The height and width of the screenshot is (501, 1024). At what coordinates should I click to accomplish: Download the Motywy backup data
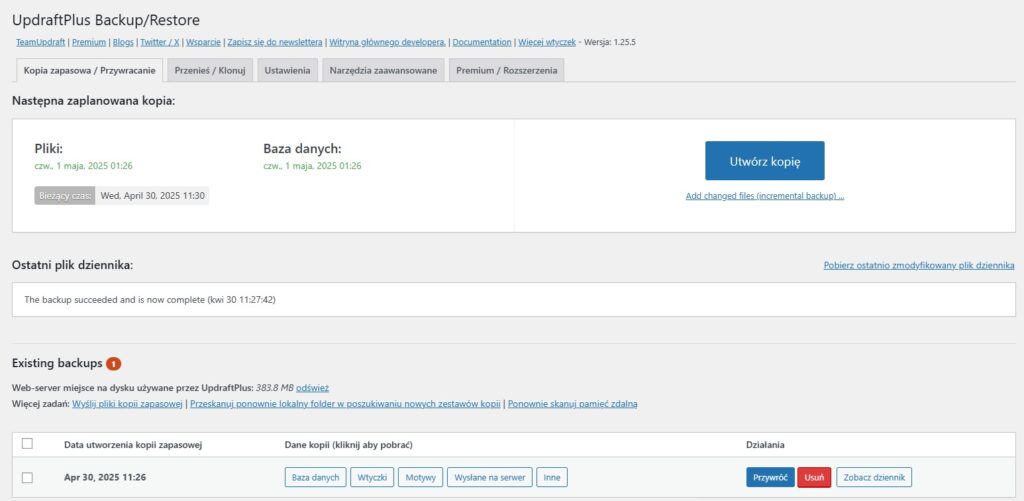click(421, 477)
